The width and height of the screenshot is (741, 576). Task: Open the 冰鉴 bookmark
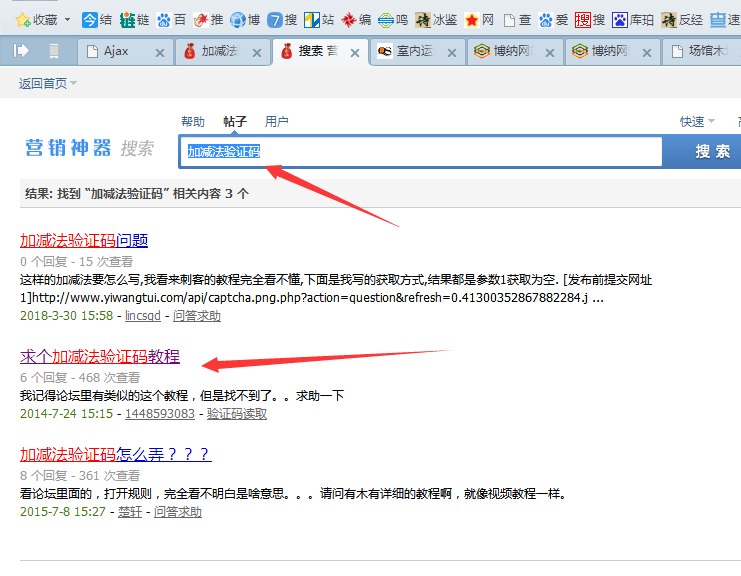(424, 19)
